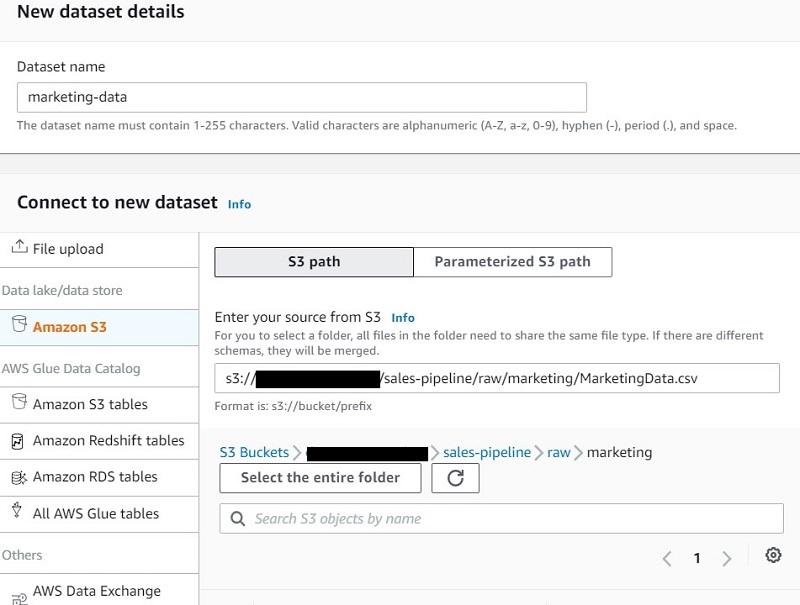
Task: Click the Amazon S3 bucket icon
Action: [x=19, y=324]
